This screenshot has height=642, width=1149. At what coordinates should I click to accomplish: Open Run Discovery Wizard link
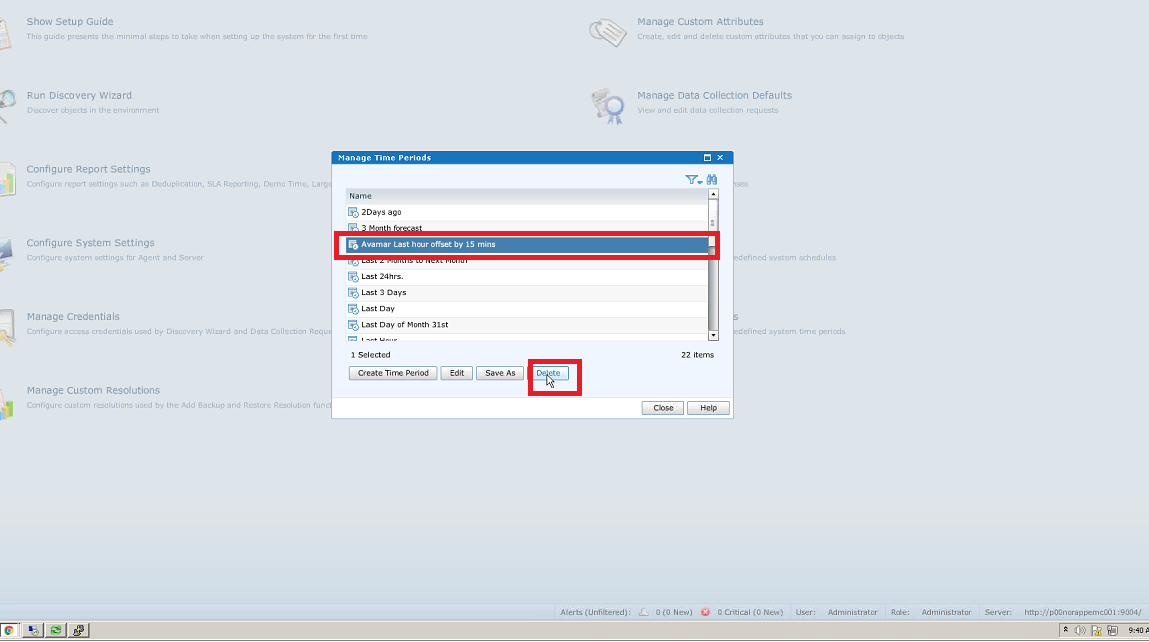point(79,95)
